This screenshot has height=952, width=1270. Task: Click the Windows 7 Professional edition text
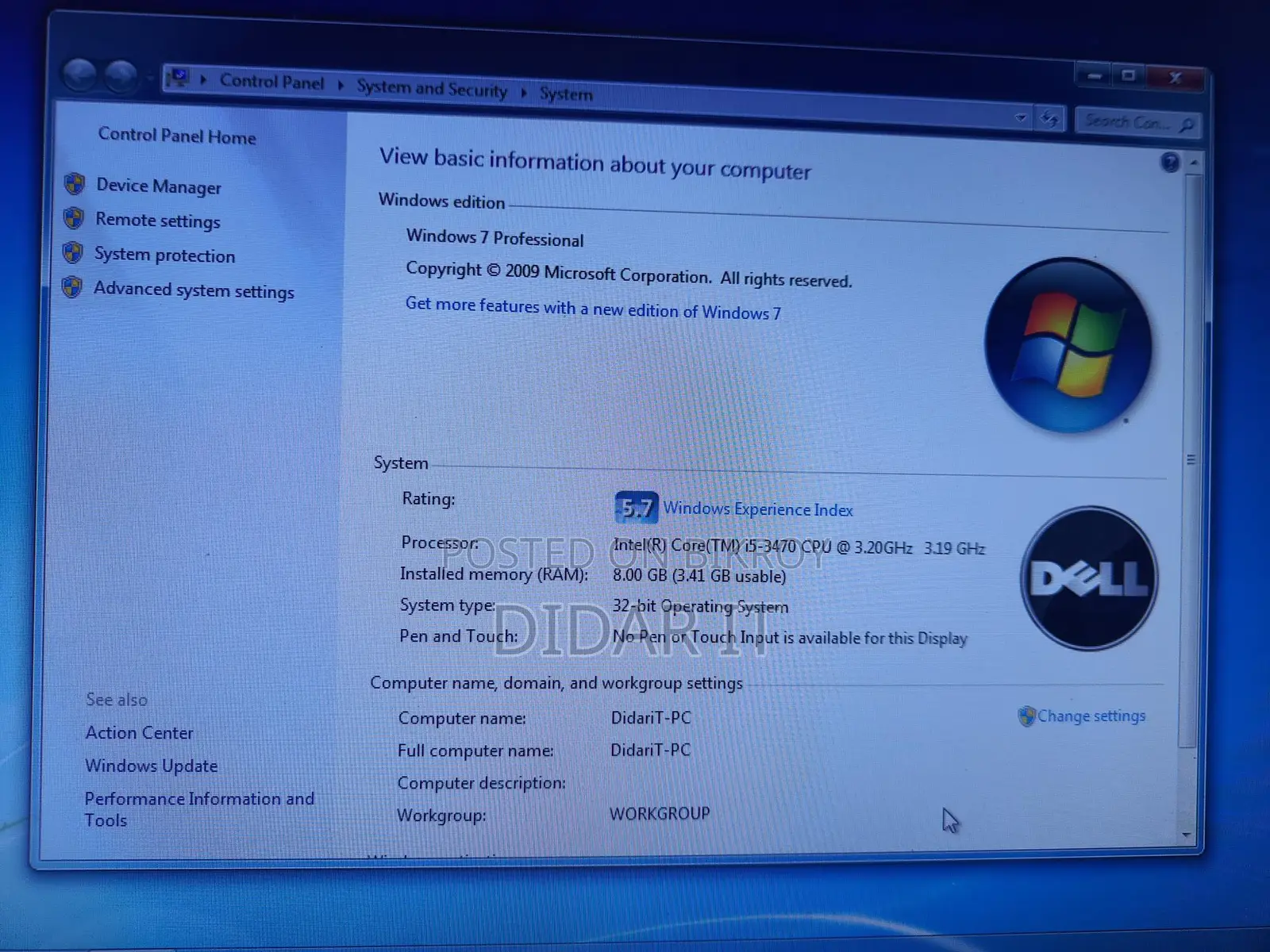pyautogui.click(x=495, y=238)
